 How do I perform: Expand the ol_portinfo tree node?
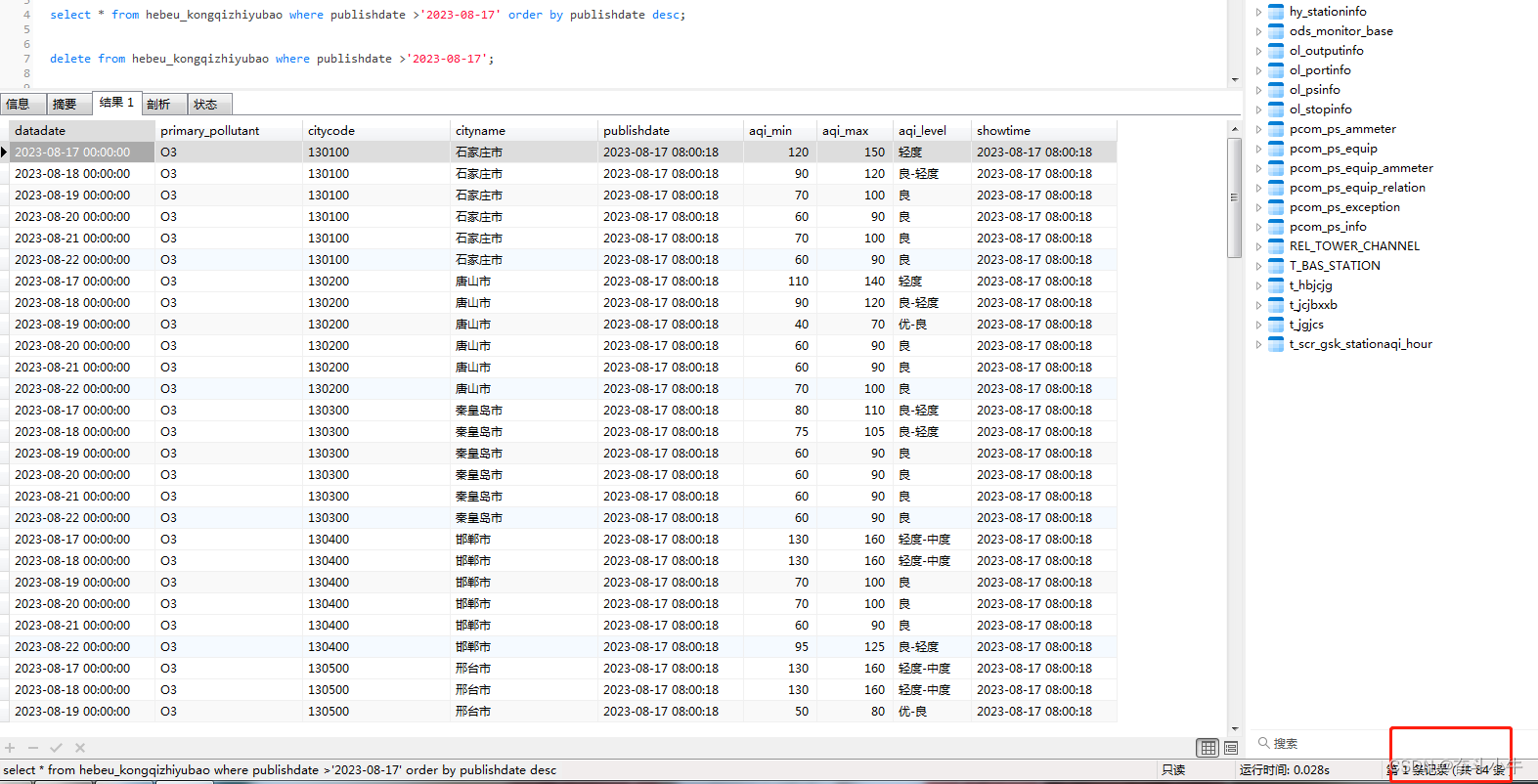tap(1258, 70)
